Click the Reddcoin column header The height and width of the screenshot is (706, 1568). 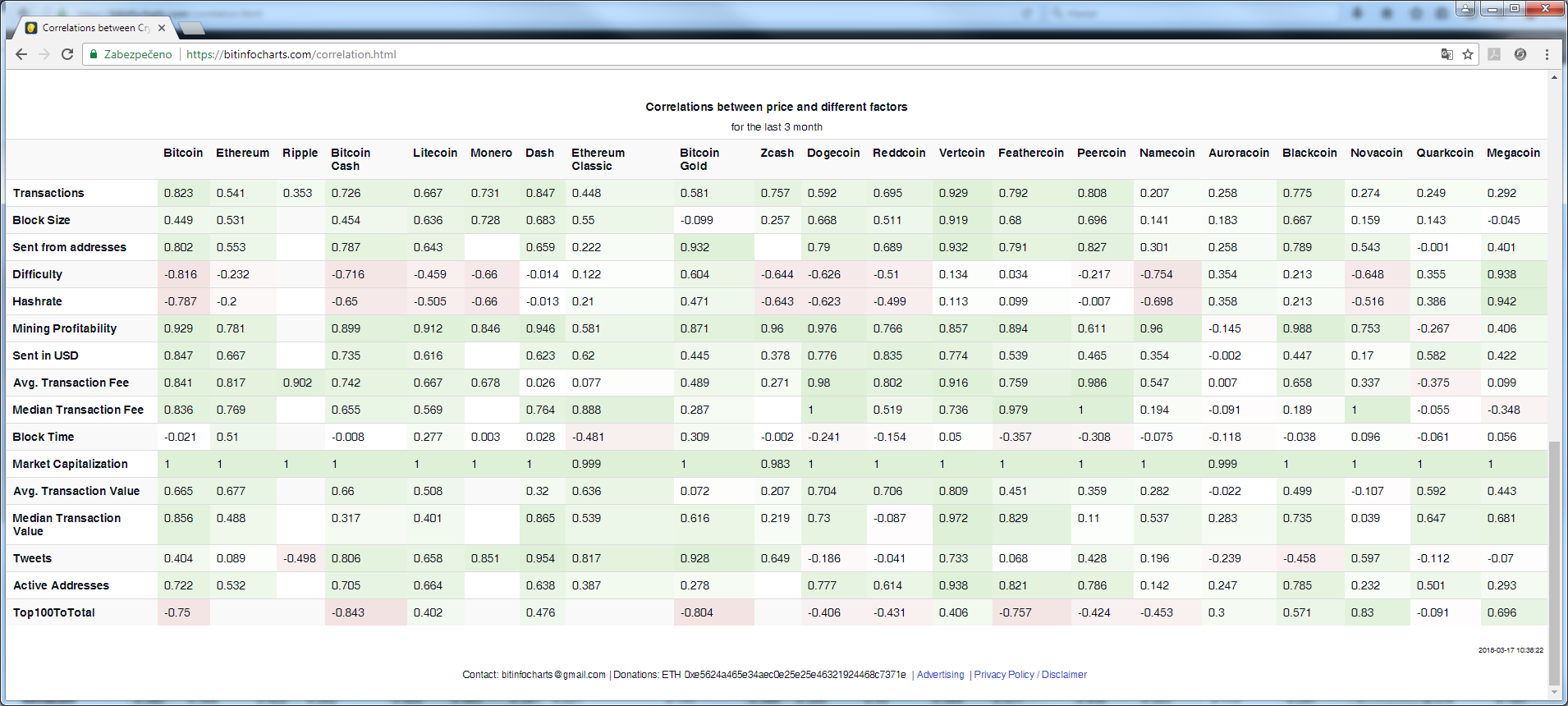[899, 153]
